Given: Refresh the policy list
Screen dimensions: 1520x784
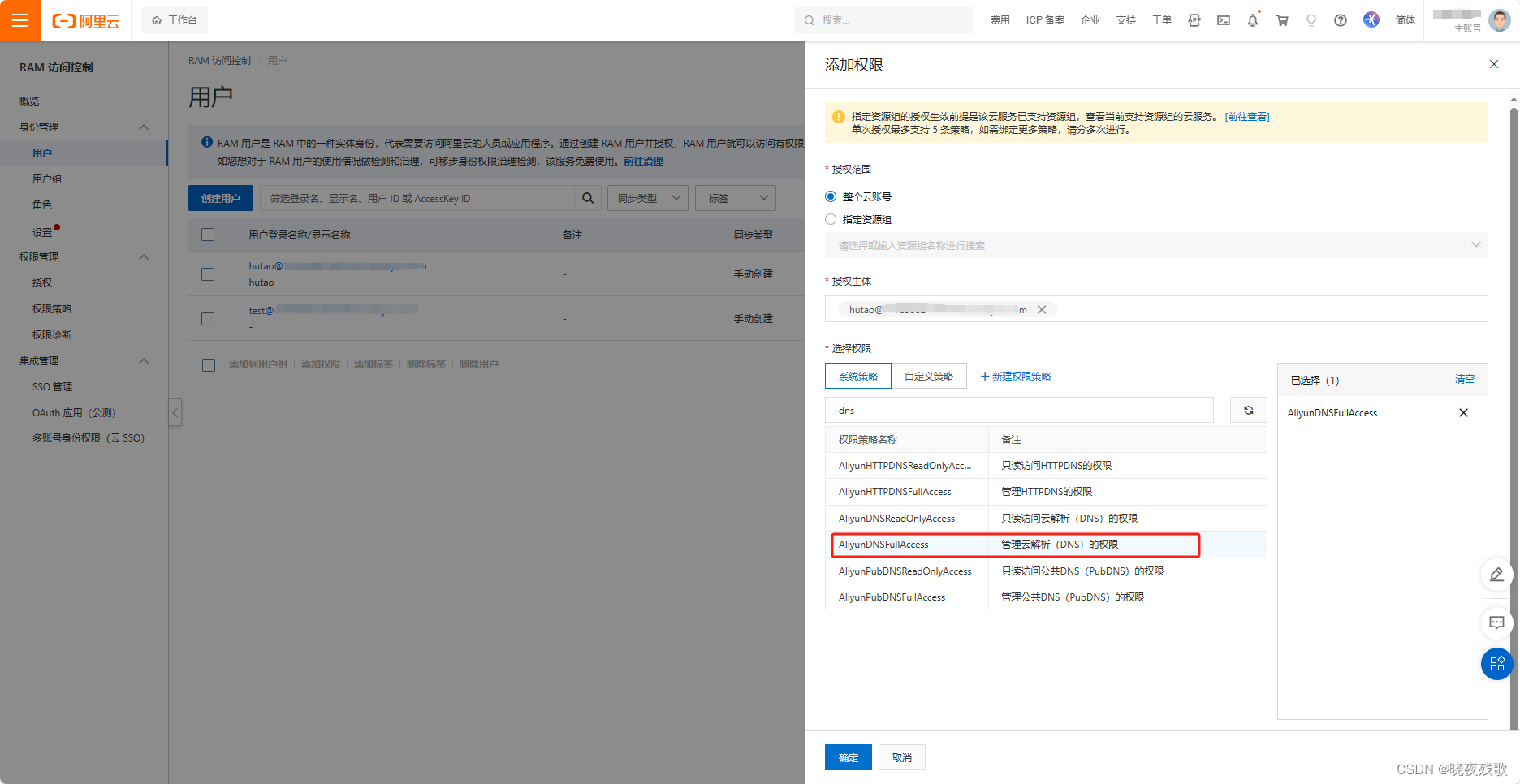Looking at the screenshot, I should point(1249,410).
